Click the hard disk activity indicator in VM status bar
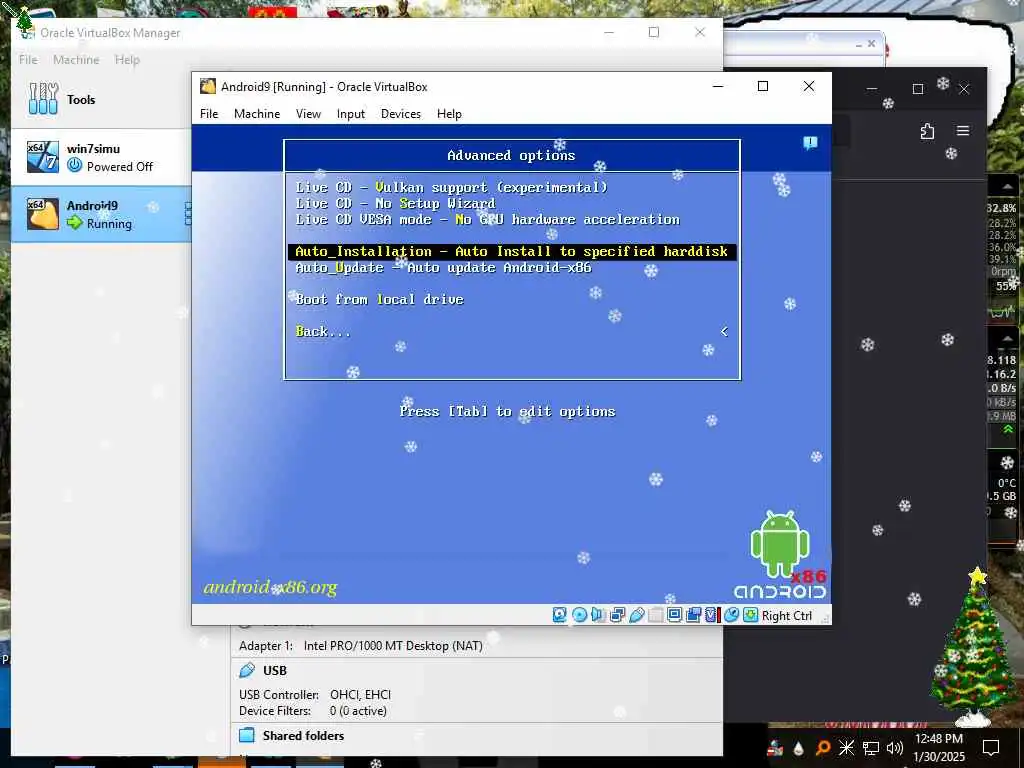The image size is (1024, 768). [560, 615]
